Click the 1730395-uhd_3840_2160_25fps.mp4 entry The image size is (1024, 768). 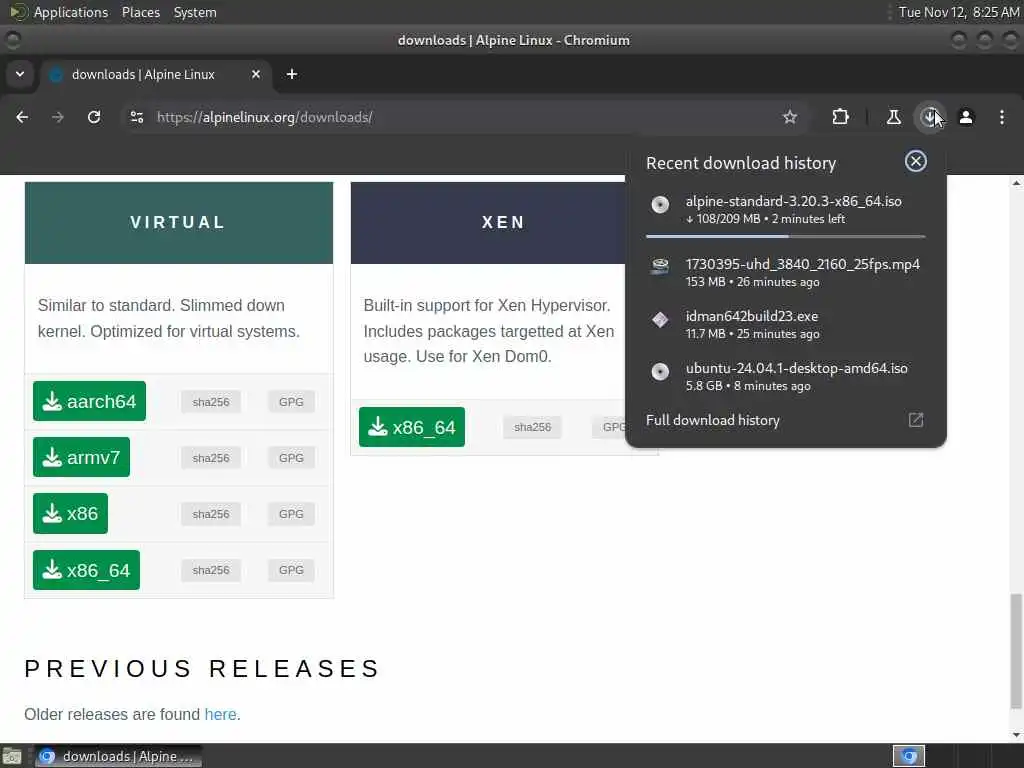(786, 272)
